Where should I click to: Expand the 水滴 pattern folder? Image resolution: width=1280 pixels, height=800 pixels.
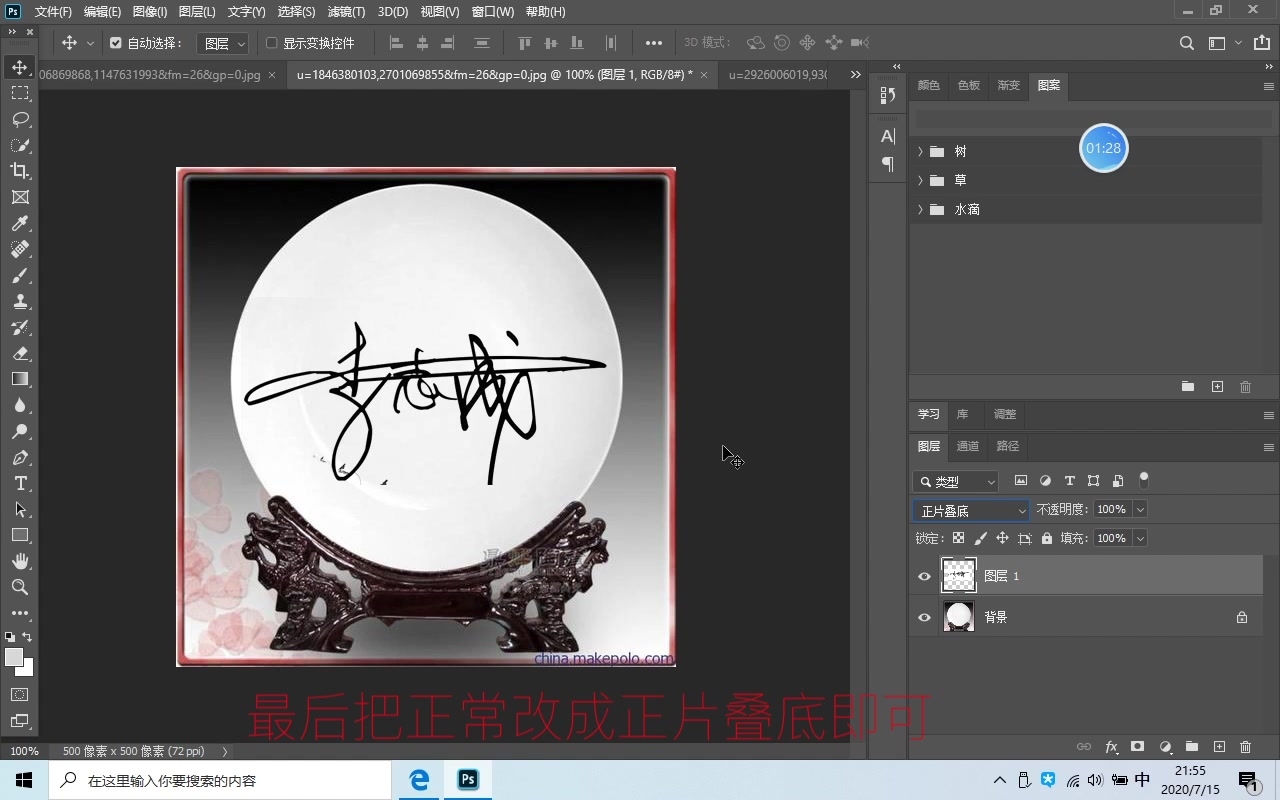920,209
